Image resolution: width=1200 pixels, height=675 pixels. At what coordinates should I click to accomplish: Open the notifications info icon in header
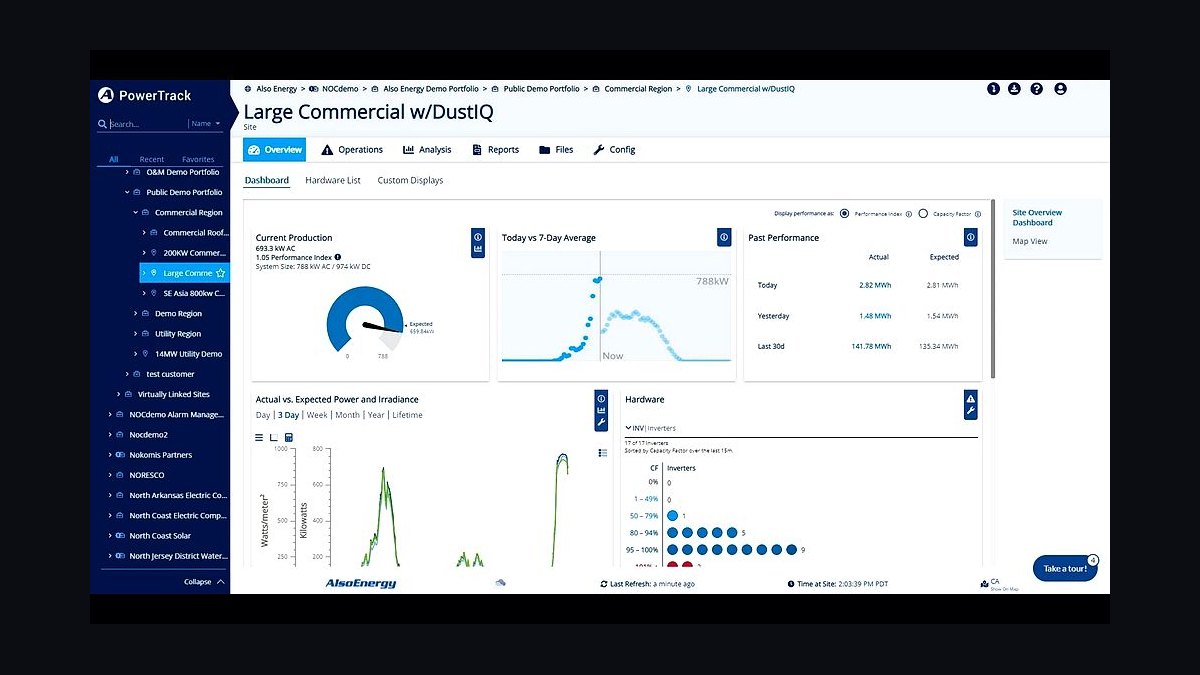pos(993,89)
